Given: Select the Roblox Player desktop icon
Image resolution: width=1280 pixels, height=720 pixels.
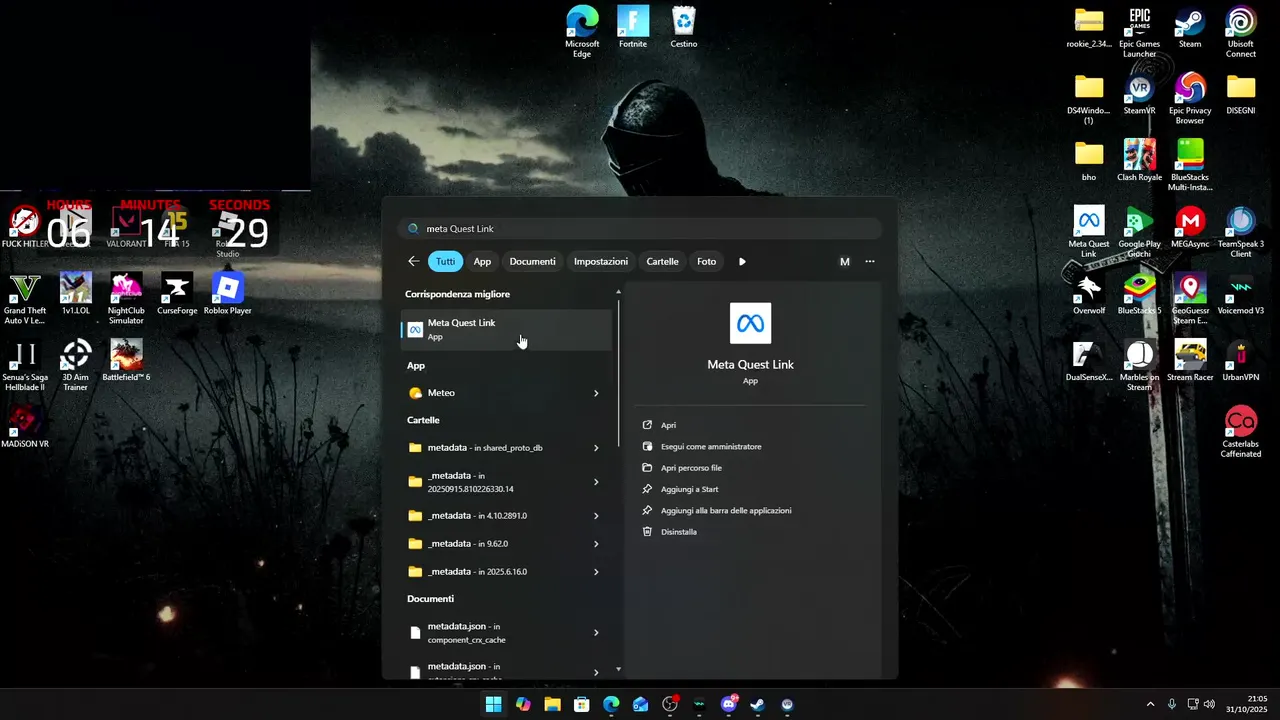Looking at the screenshot, I should (228, 294).
